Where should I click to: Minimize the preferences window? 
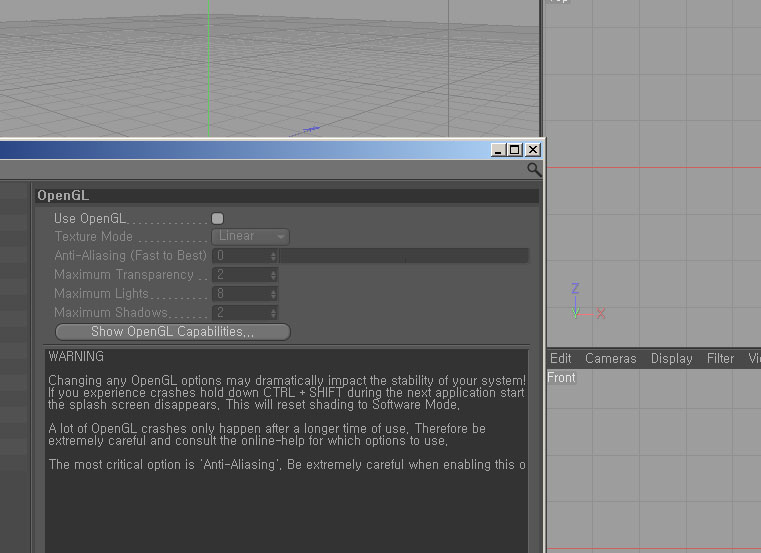click(x=498, y=150)
